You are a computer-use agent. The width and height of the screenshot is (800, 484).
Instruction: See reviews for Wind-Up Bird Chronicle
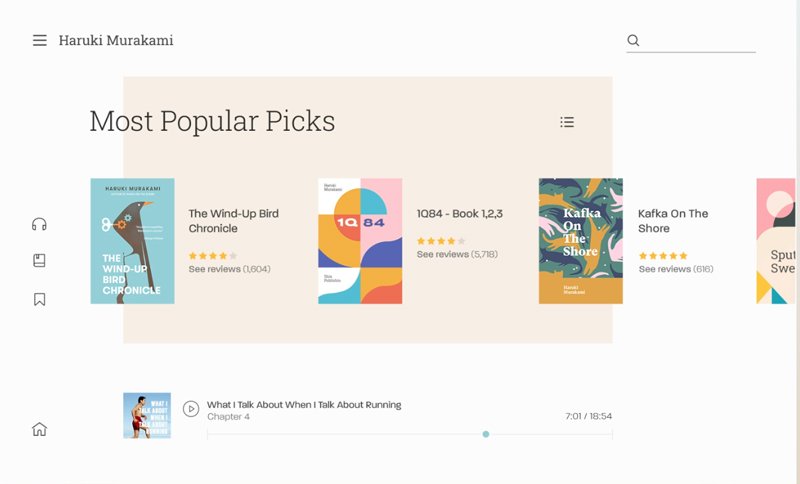(x=229, y=269)
